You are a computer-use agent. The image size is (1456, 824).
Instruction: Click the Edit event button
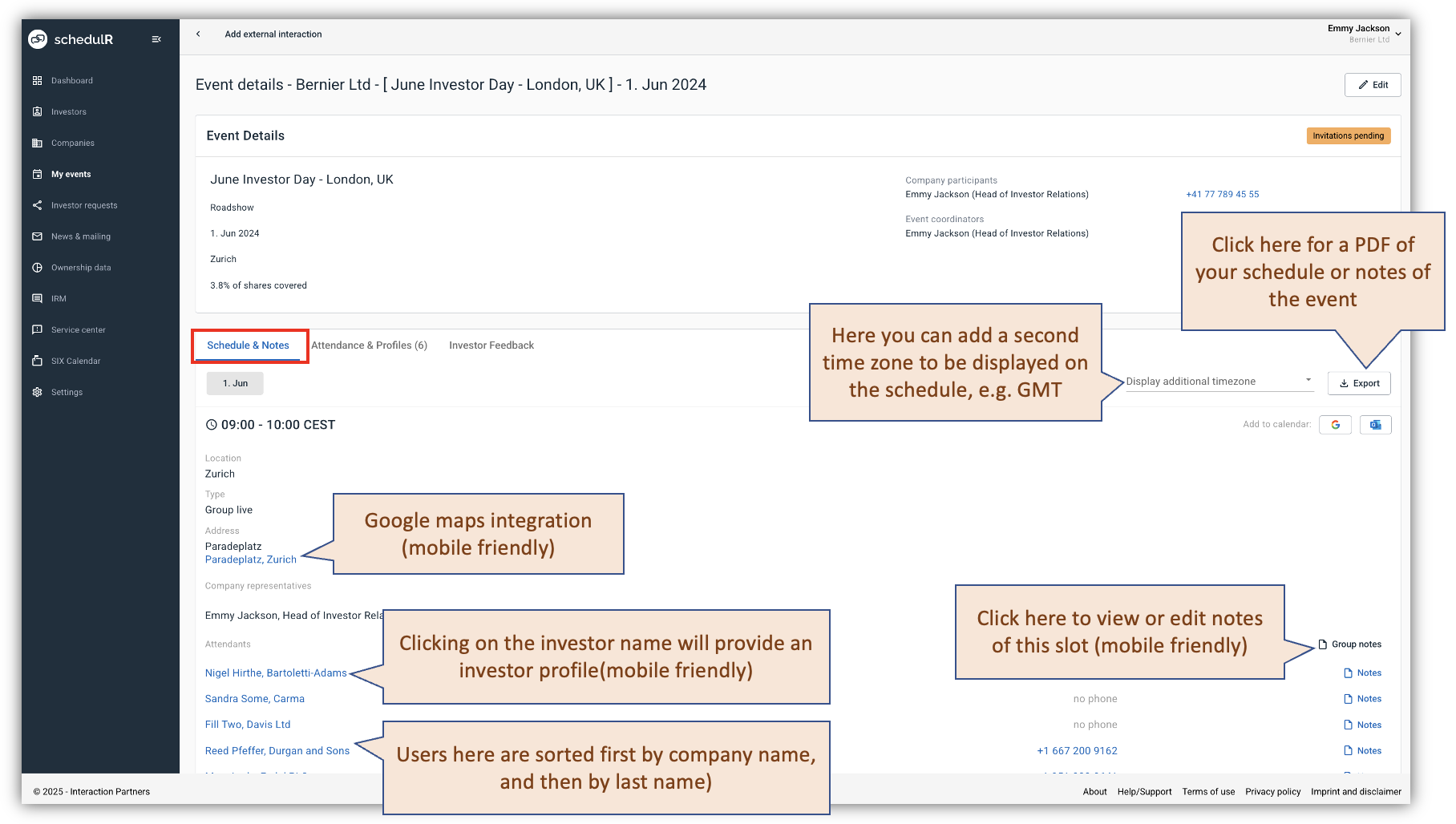pos(1372,85)
